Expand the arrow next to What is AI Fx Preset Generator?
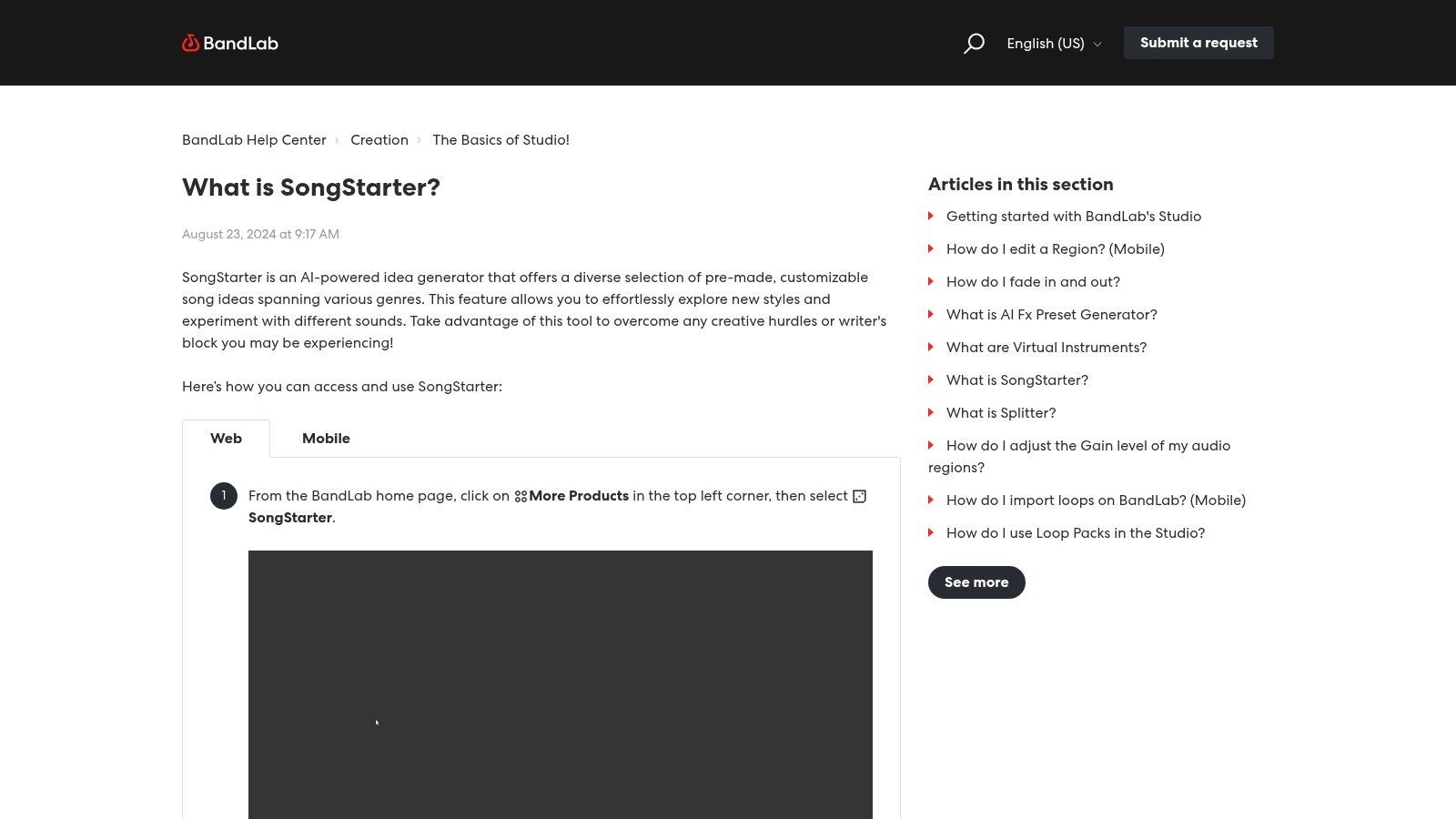The width and height of the screenshot is (1456, 819). 931,314
